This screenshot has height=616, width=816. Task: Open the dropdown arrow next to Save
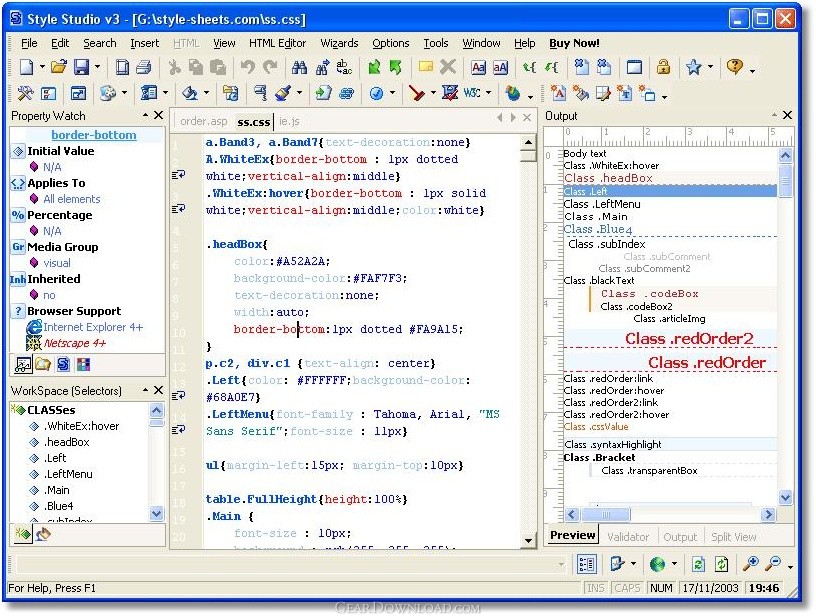97,67
